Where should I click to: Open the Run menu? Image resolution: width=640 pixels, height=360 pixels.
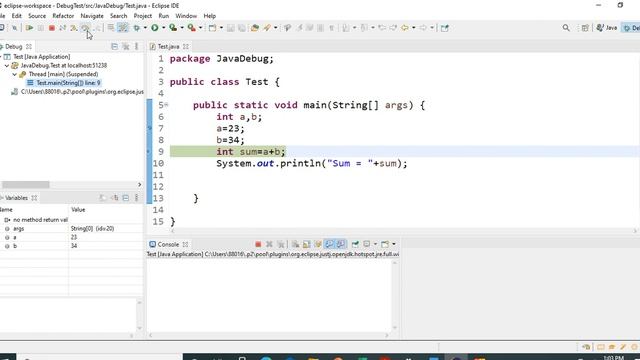[x=164, y=16]
